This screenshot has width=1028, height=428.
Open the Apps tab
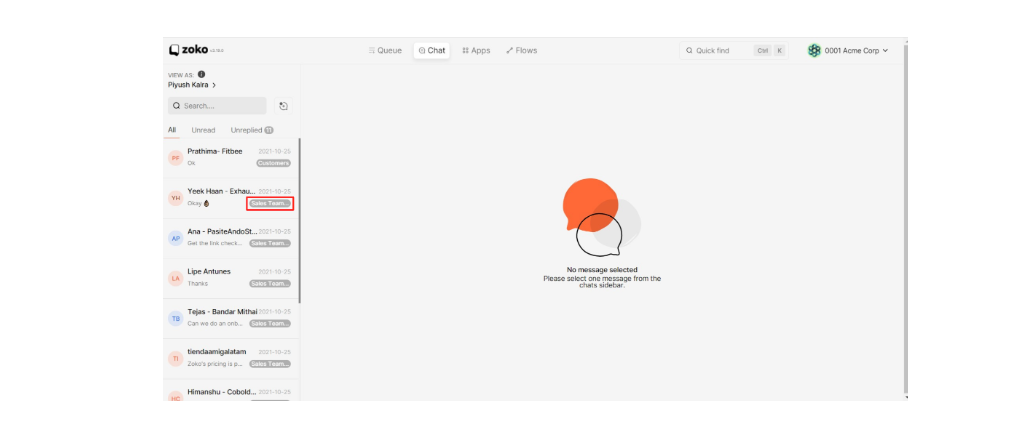click(476, 50)
